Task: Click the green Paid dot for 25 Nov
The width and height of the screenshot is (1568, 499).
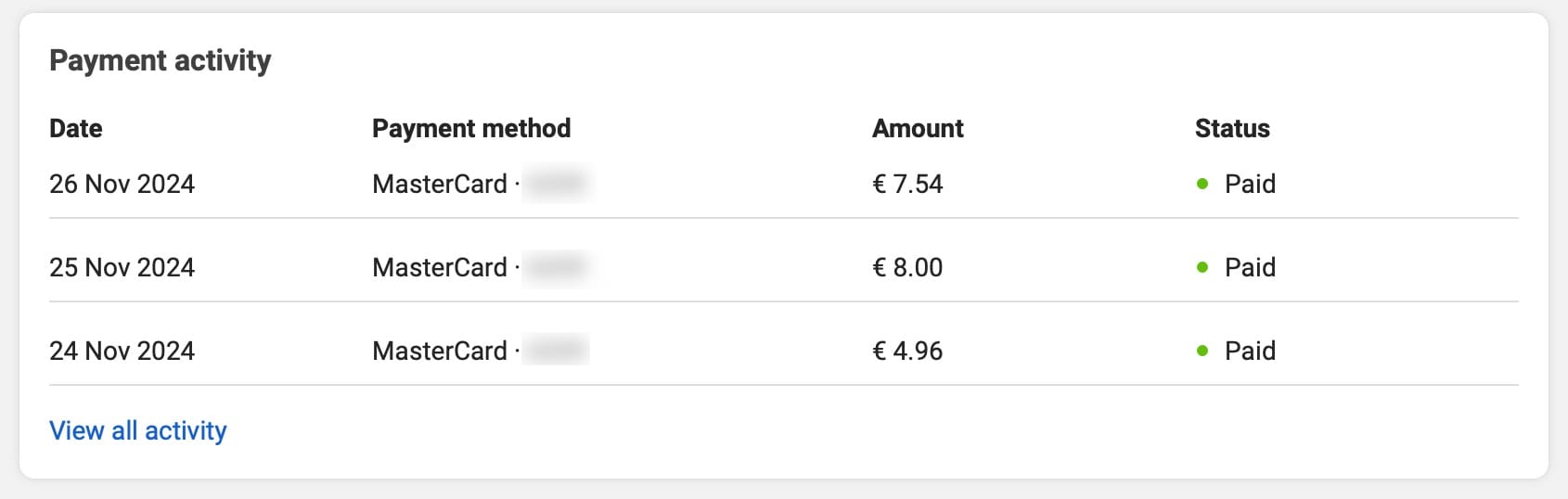Action: tap(1202, 267)
